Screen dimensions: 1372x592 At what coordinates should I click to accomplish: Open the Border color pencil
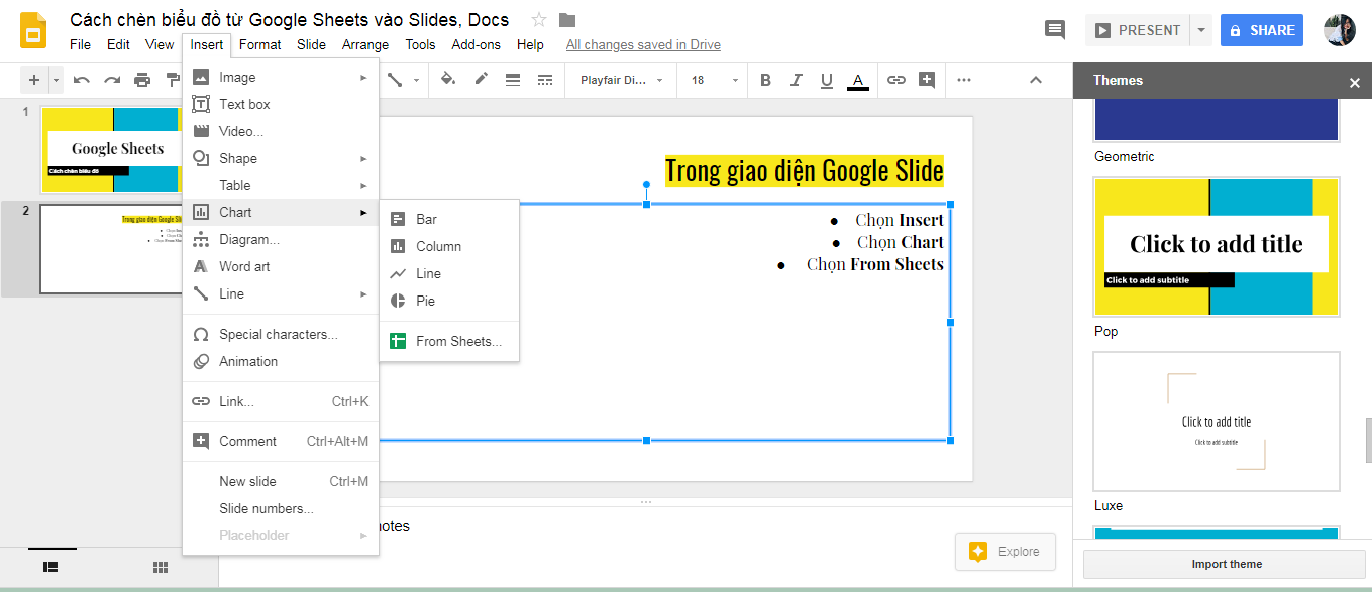click(x=481, y=80)
